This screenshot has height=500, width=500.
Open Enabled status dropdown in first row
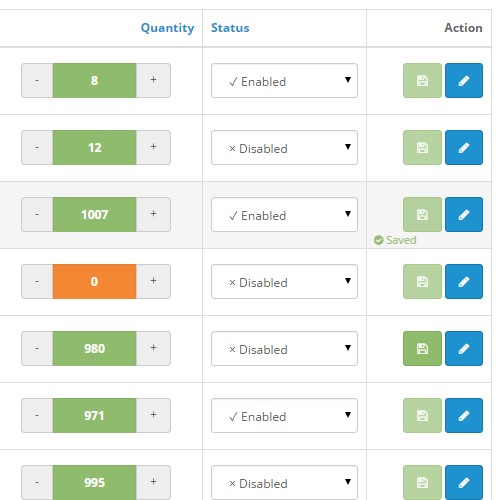[x=284, y=81]
